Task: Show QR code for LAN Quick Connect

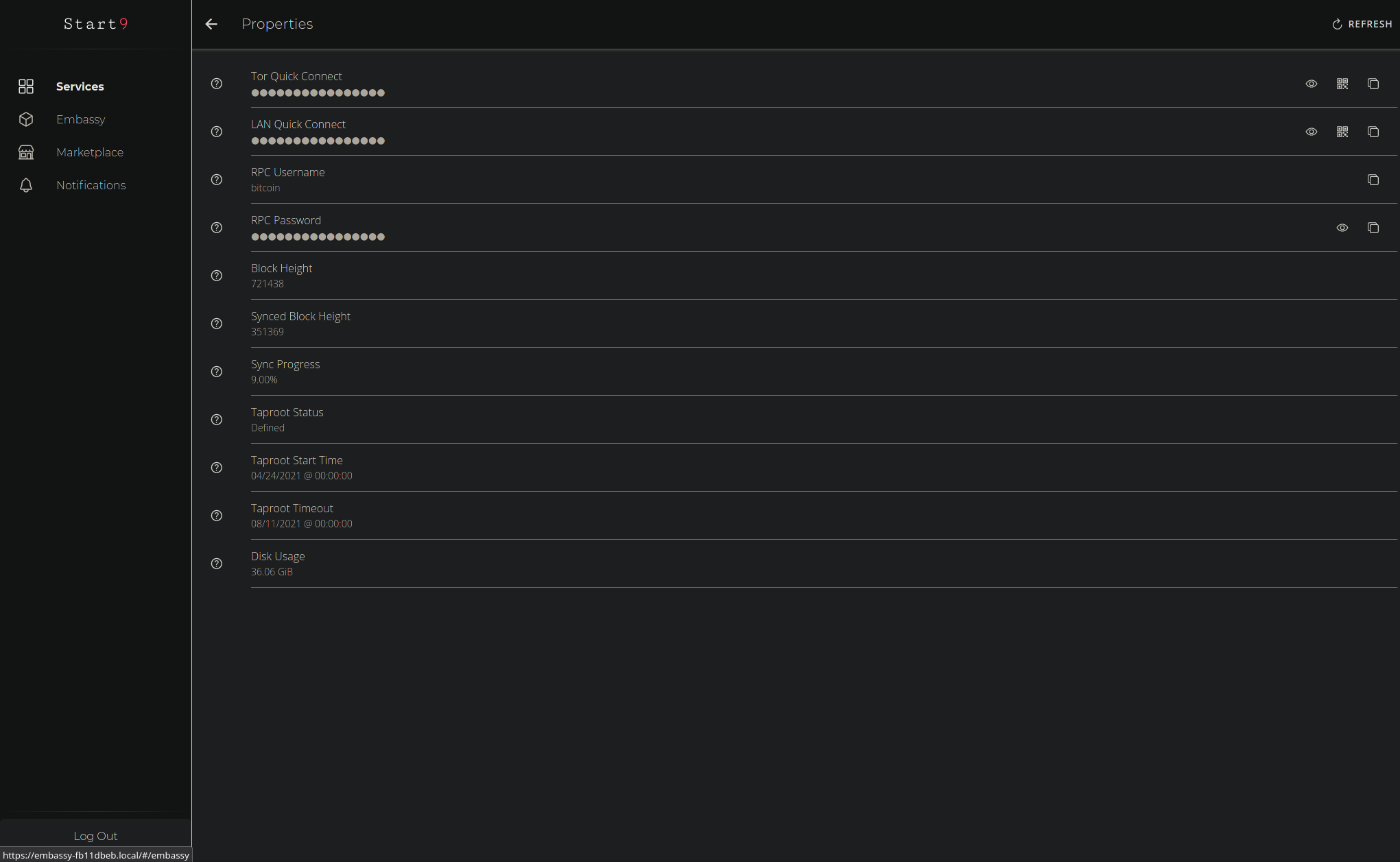Action: [x=1342, y=132]
